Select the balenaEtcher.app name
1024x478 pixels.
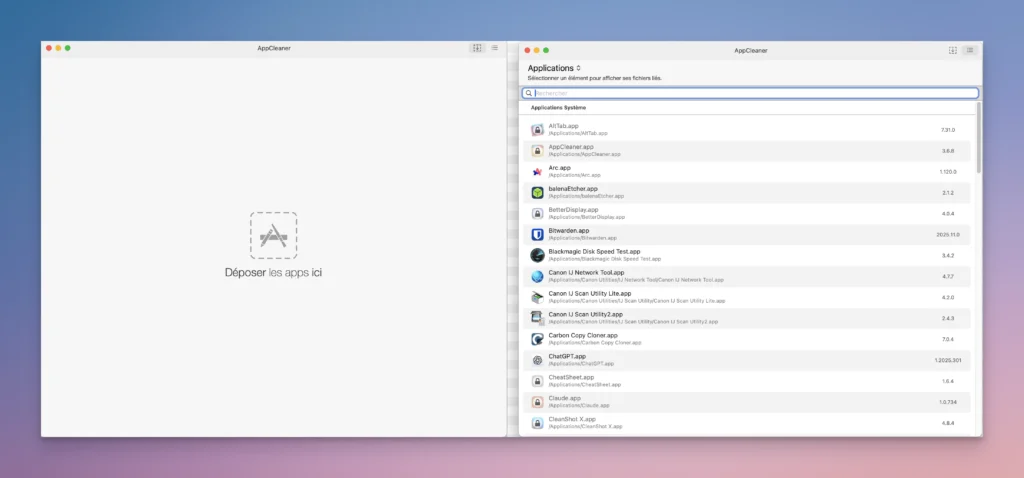573,189
